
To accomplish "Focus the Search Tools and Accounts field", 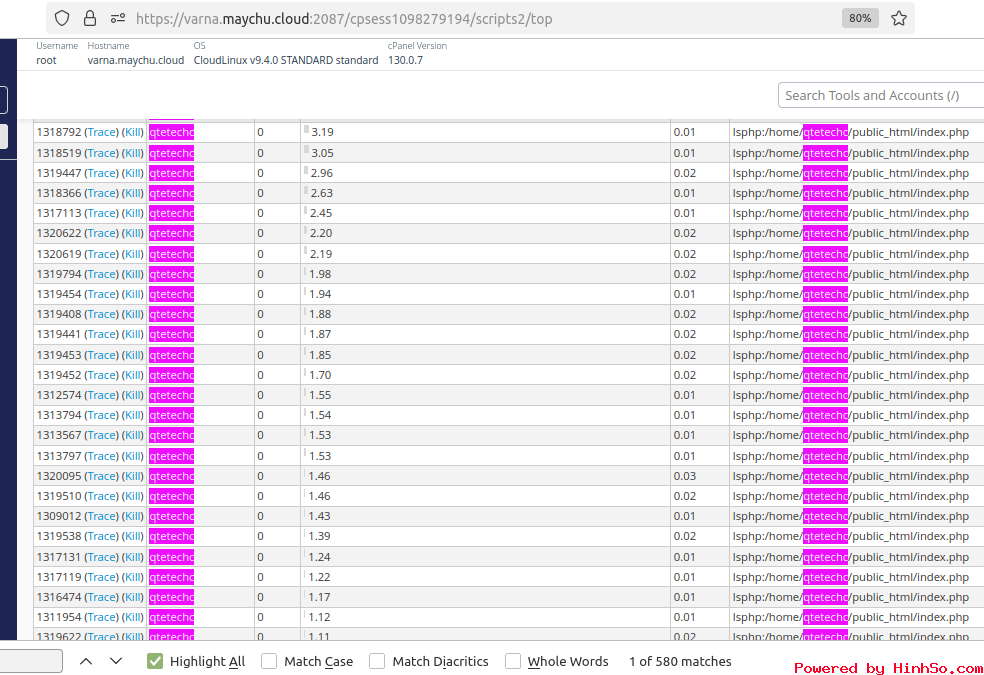I will [x=880, y=95].
